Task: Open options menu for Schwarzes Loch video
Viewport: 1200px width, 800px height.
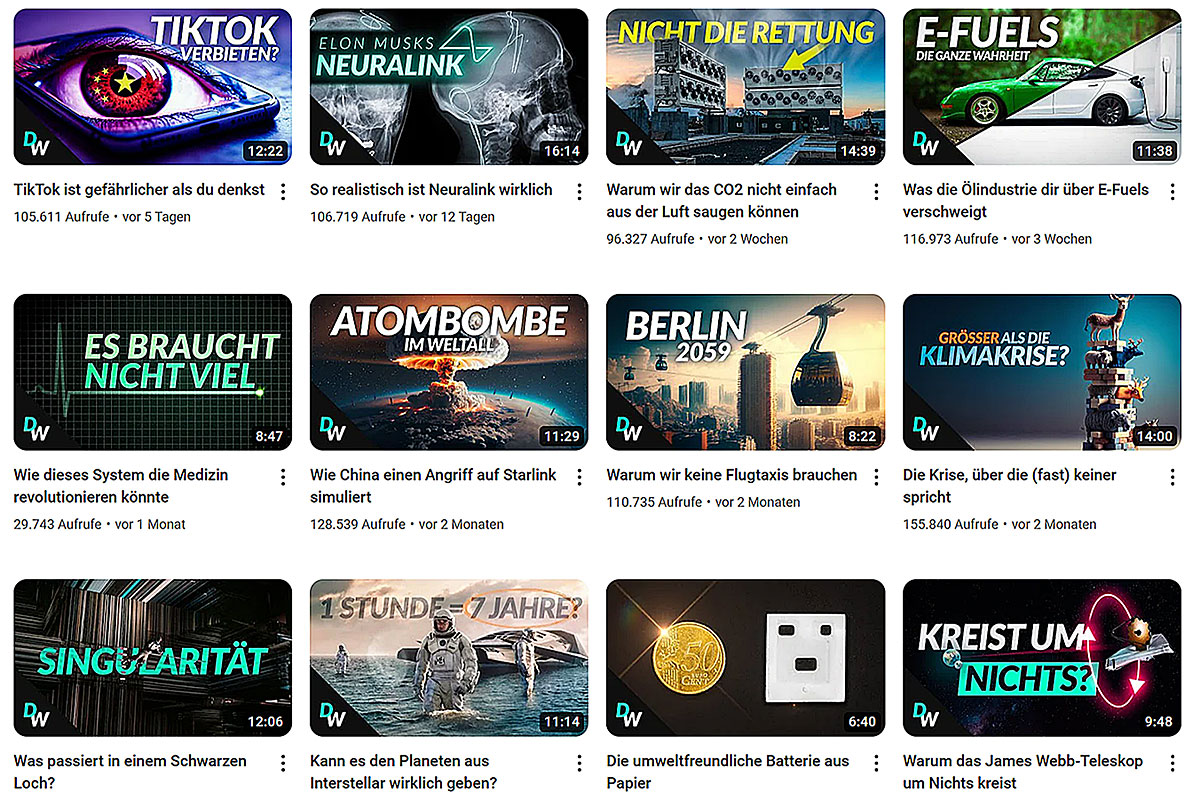Action: coord(283,763)
